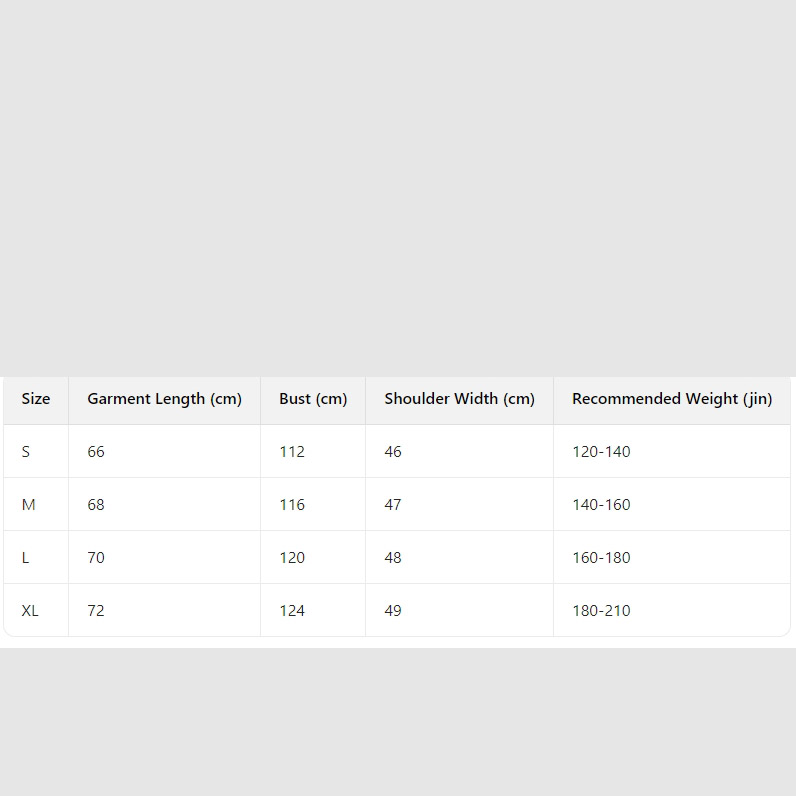Click shoulder width value 48

pyautogui.click(x=393, y=558)
